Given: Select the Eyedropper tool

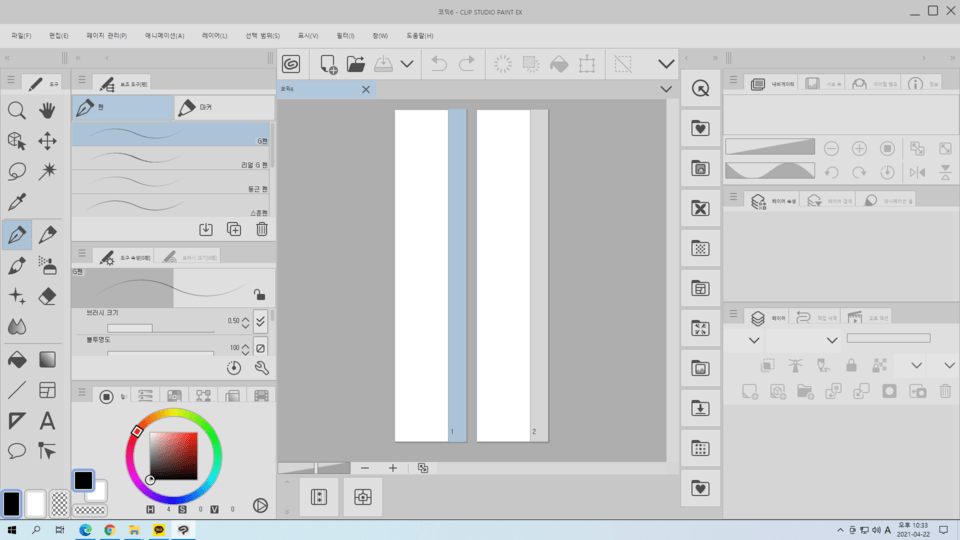Looking at the screenshot, I should click(x=17, y=202).
